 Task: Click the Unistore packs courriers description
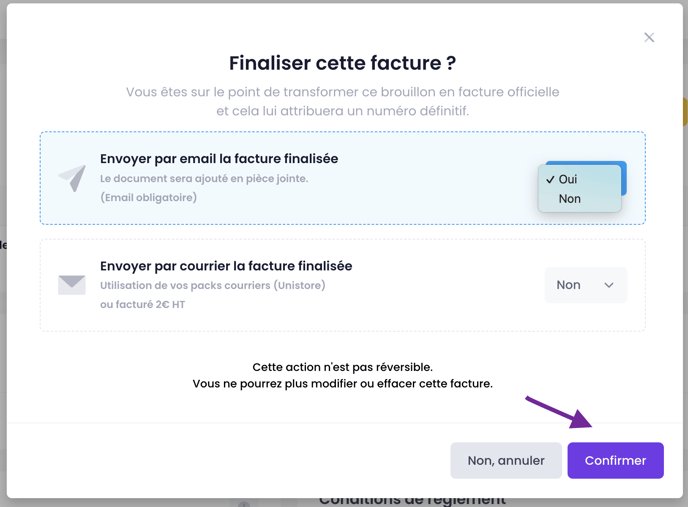click(x=213, y=285)
